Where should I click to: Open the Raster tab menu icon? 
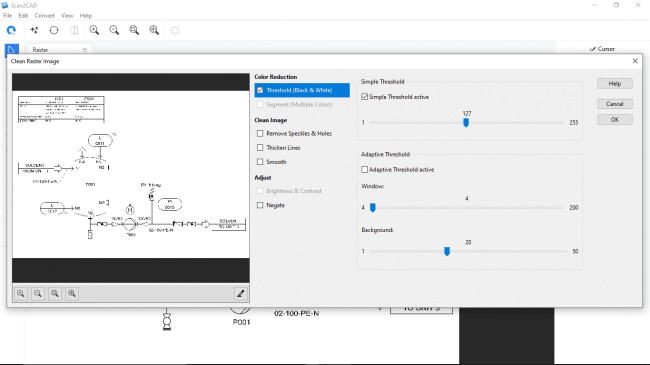85,50
